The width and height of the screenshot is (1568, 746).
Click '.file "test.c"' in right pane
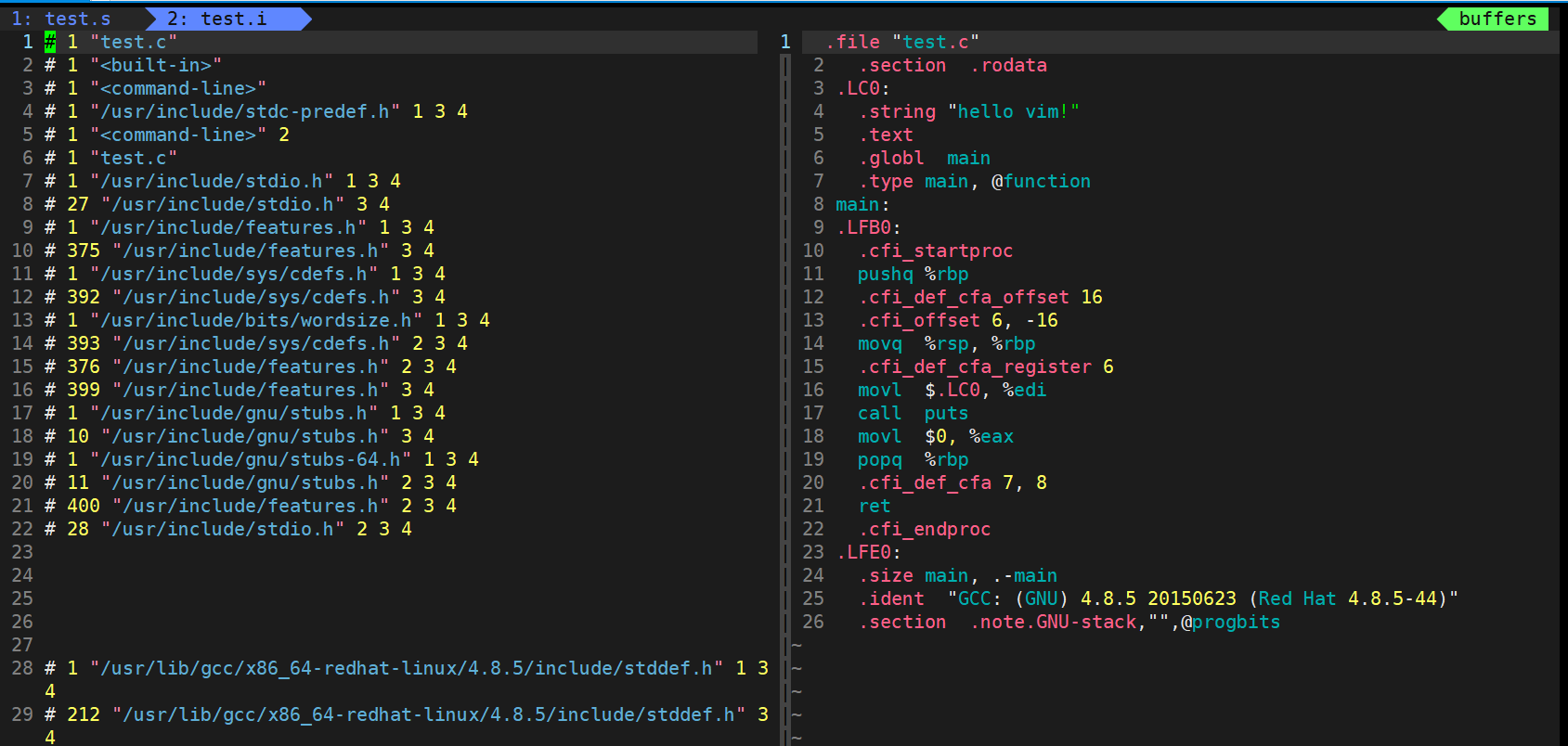pos(902,42)
